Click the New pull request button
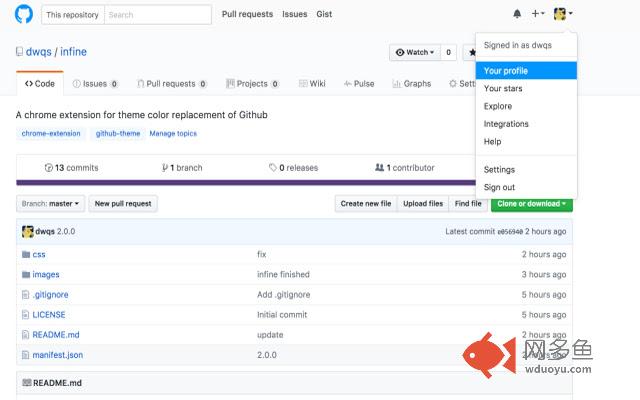 tap(123, 204)
